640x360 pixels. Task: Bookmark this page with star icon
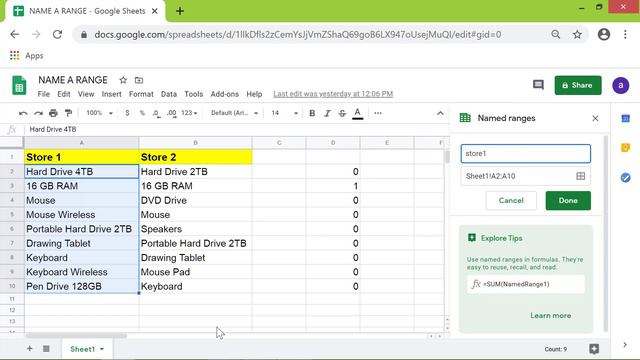(577, 35)
